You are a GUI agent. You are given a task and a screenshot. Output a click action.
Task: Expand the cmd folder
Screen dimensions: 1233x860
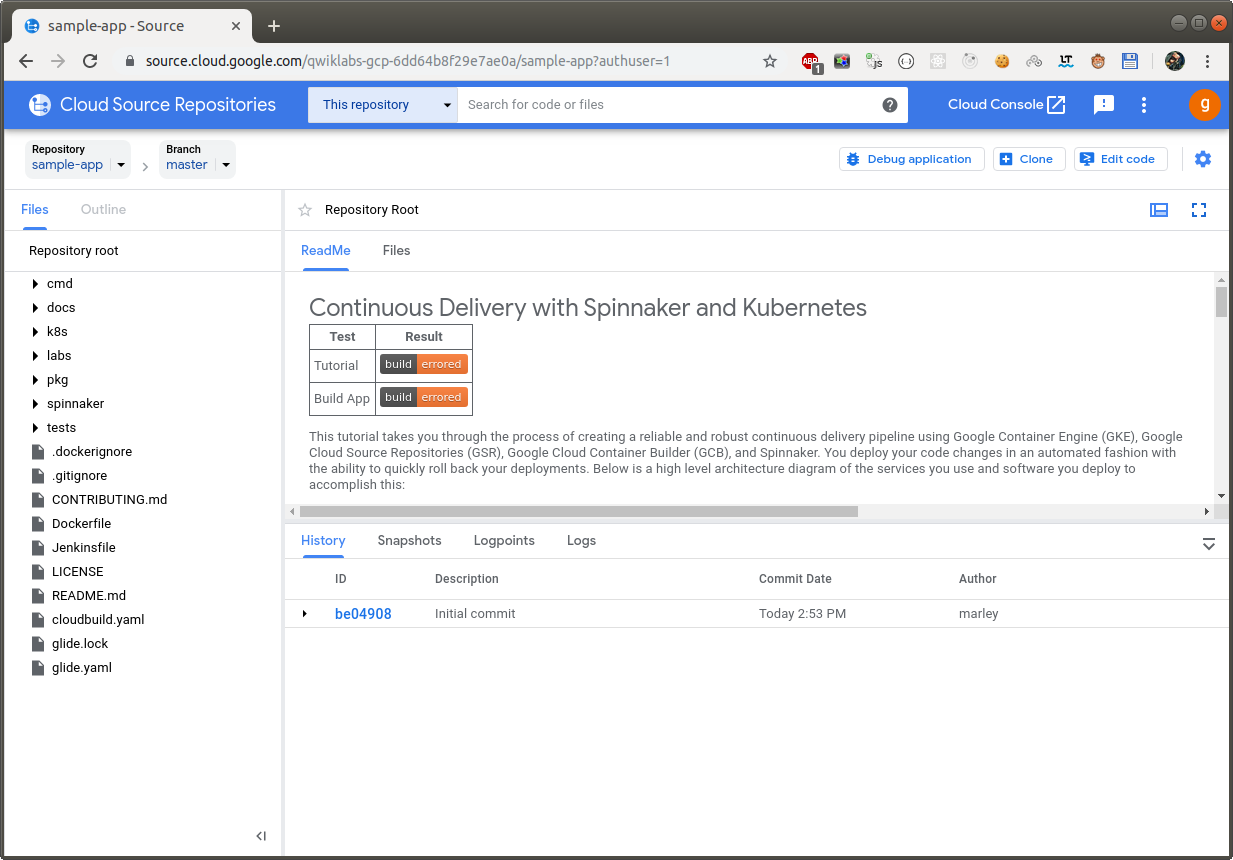(36, 284)
